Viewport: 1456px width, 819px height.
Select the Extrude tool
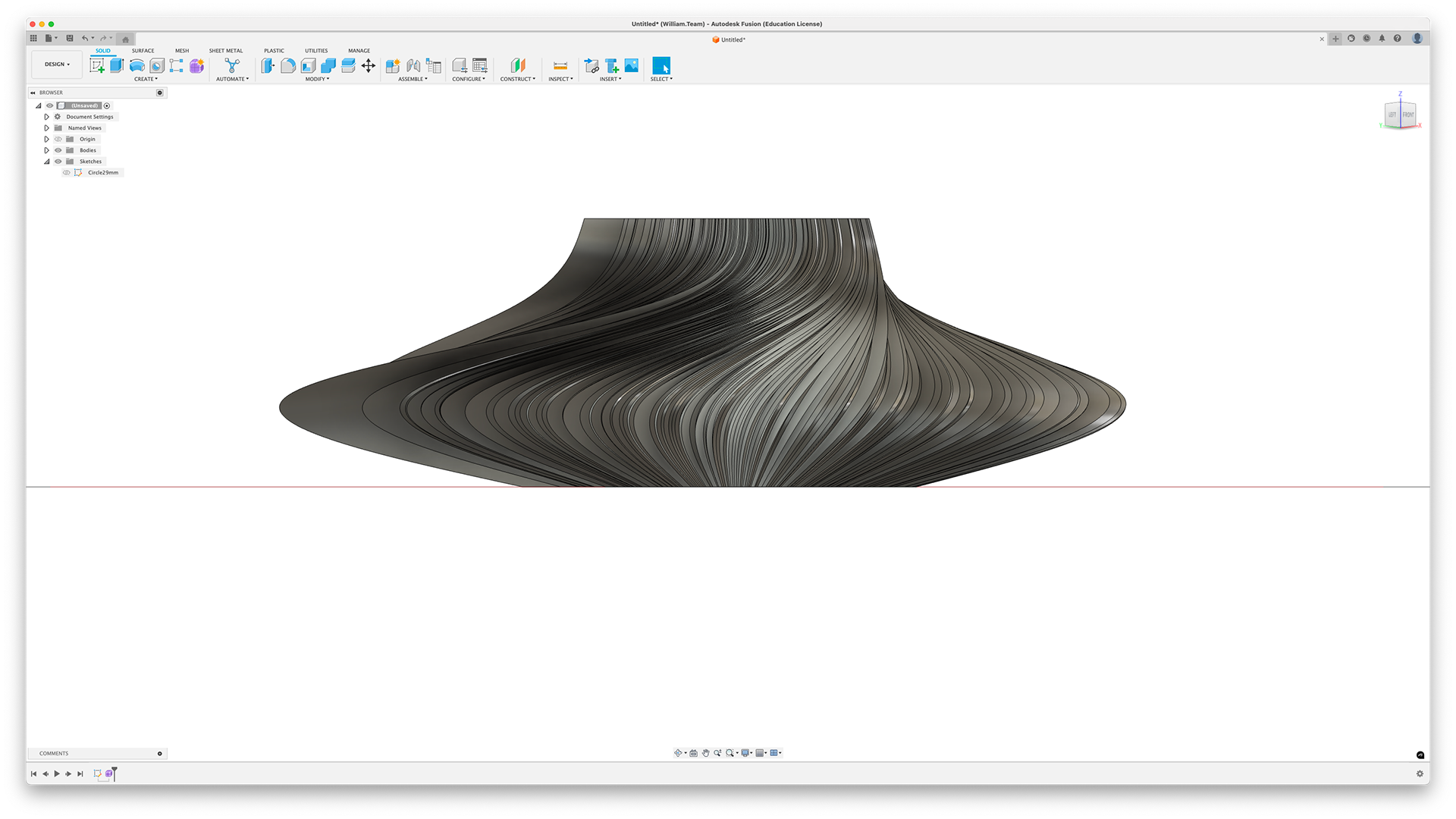[x=117, y=66]
